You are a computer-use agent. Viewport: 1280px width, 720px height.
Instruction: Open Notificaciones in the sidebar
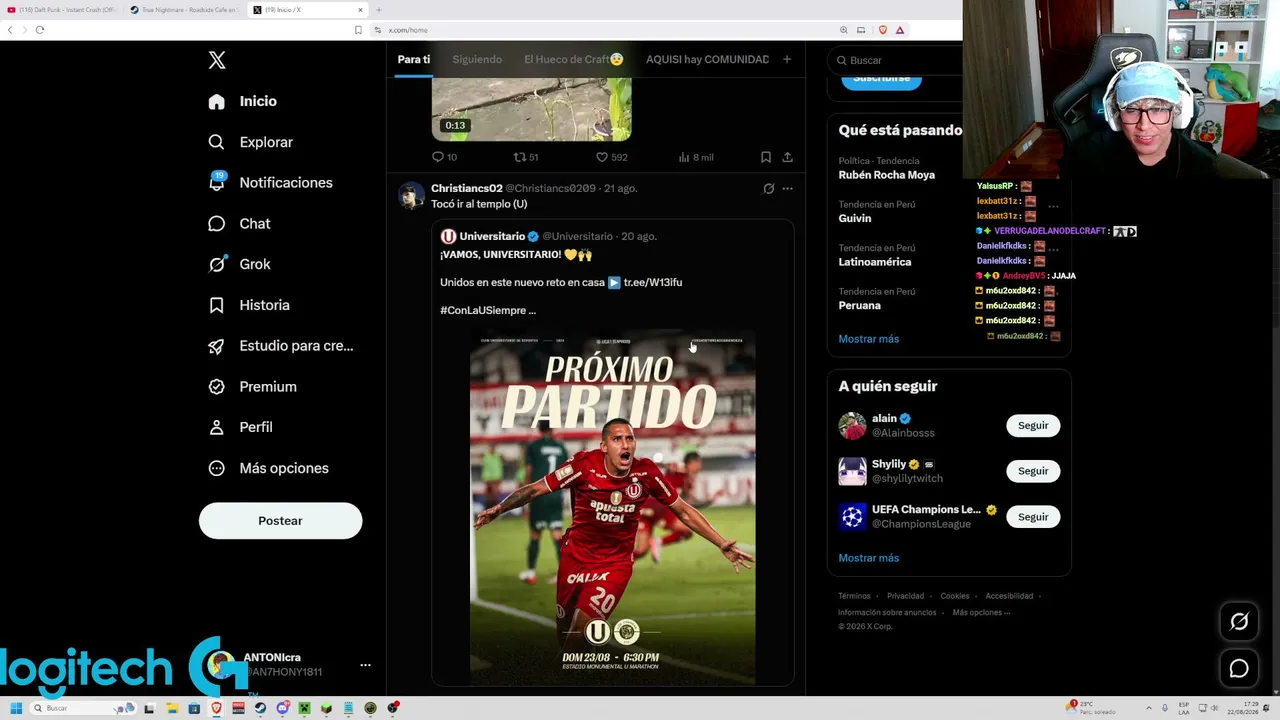pos(271,183)
